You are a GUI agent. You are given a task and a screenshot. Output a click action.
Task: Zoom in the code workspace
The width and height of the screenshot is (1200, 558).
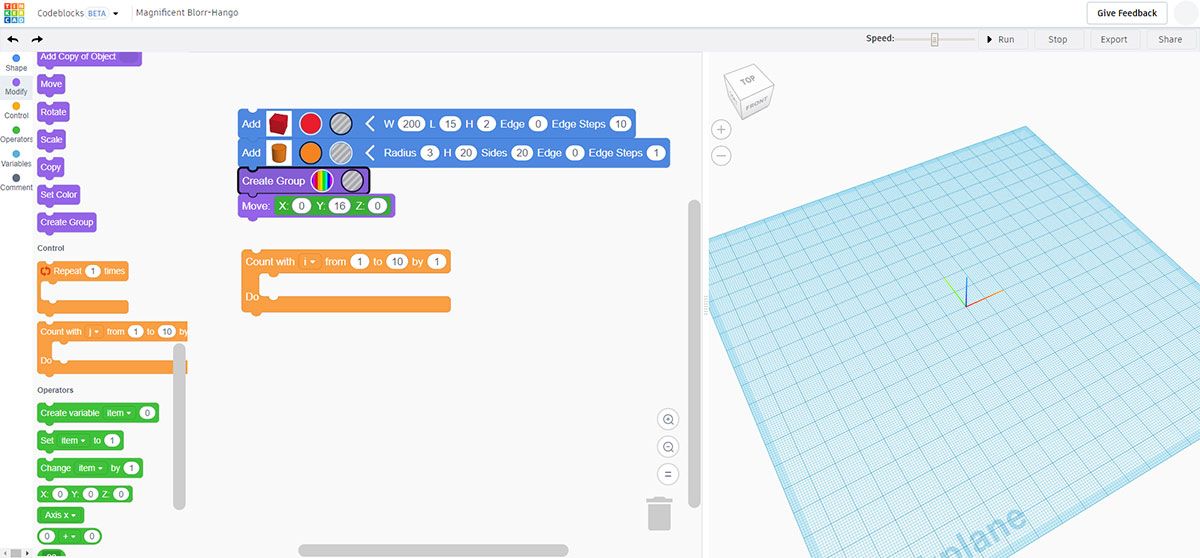pyautogui.click(x=669, y=420)
